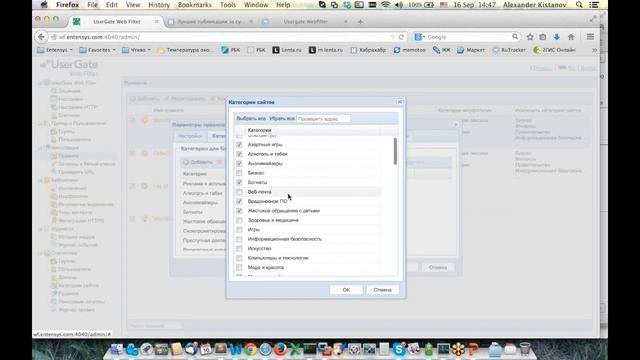Check the Игры category checkbox

pyautogui.click(x=239, y=229)
